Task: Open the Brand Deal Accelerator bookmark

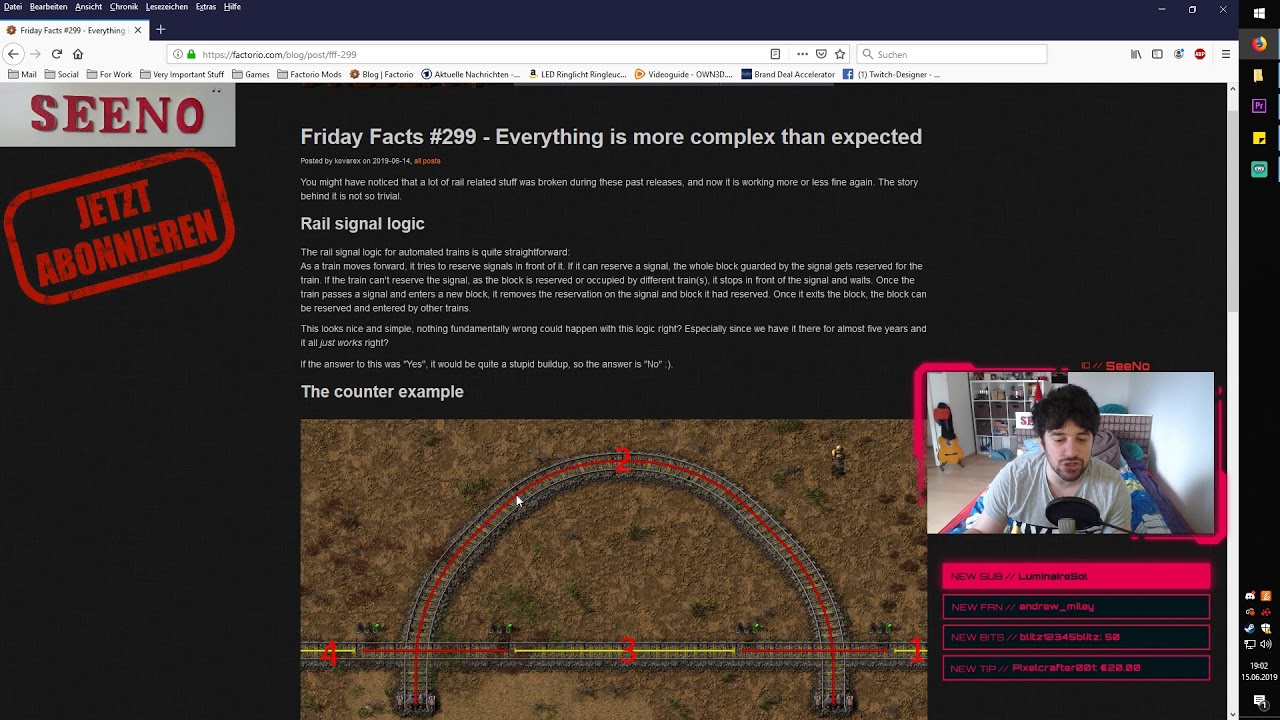Action: point(788,74)
